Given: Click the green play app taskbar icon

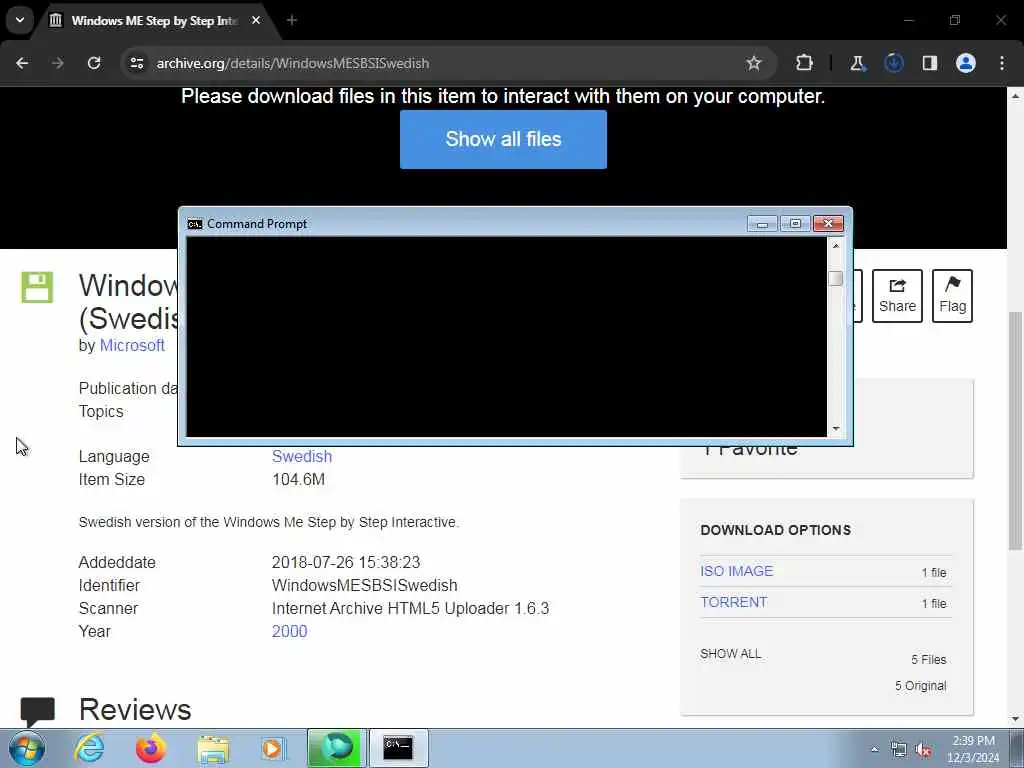Looking at the screenshot, I should [336, 748].
